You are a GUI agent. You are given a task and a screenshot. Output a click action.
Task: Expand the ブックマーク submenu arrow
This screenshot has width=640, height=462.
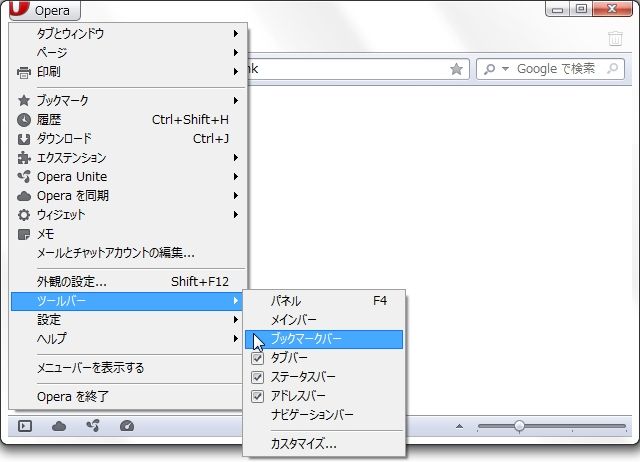click(x=236, y=100)
